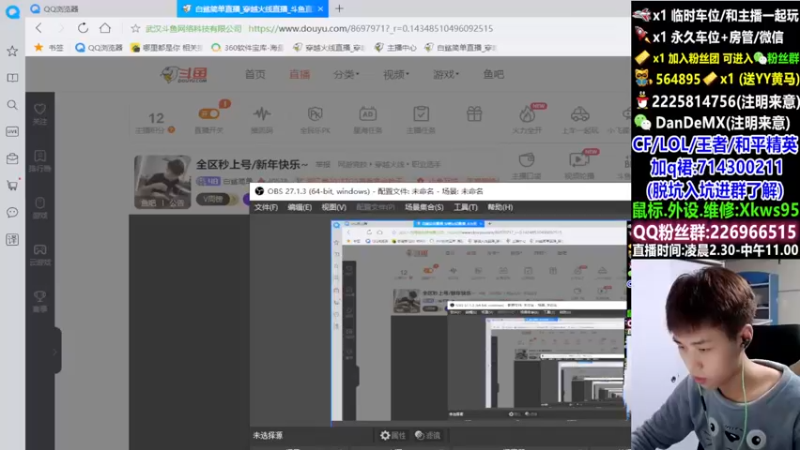The image size is (800, 450).
Task: Click the 举报 report link beside stream title
Action: tap(323, 165)
